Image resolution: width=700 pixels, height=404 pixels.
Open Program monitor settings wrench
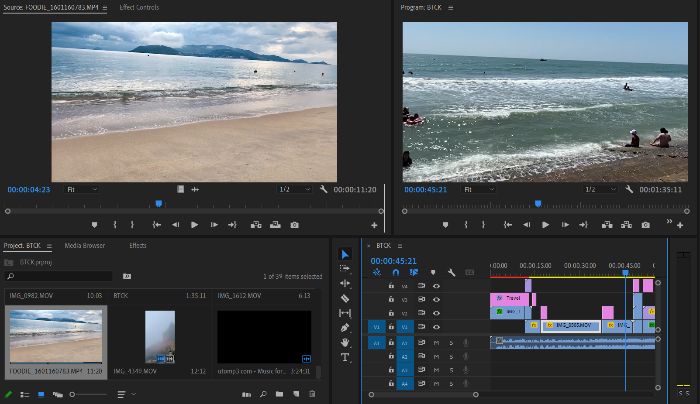tap(629, 189)
